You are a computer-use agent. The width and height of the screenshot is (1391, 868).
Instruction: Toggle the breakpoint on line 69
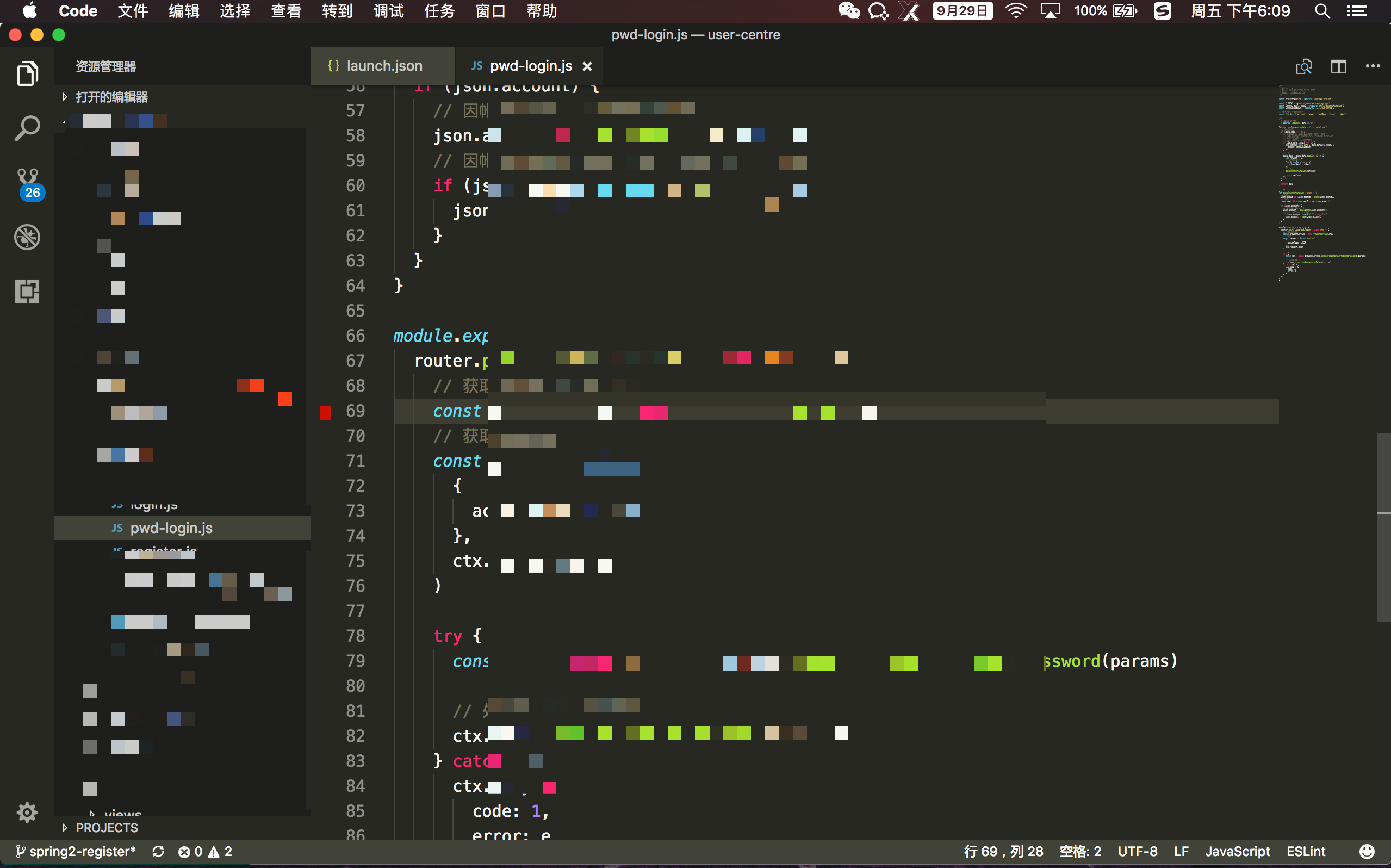click(325, 412)
